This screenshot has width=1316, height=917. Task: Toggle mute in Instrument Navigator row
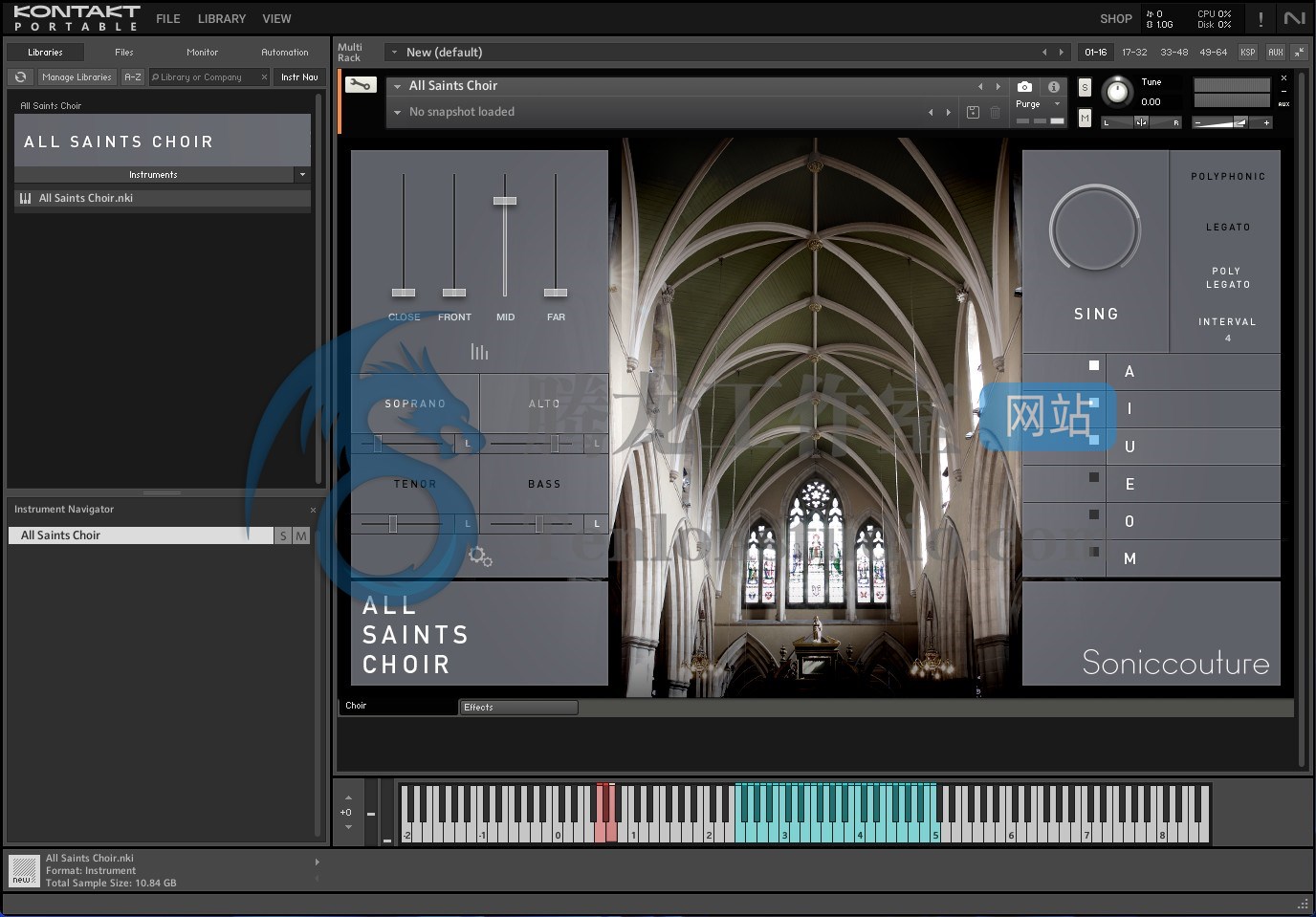coord(301,535)
